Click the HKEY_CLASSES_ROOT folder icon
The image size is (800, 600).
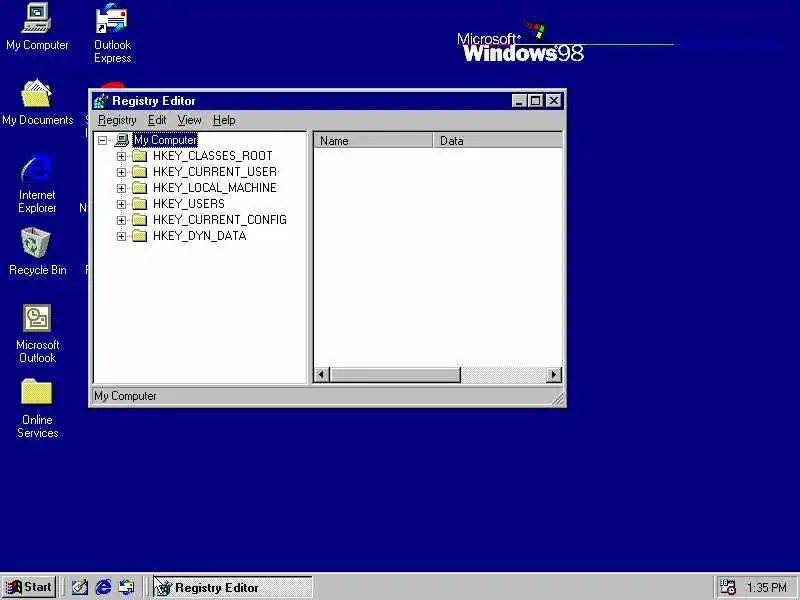pyautogui.click(x=140, y=156)
